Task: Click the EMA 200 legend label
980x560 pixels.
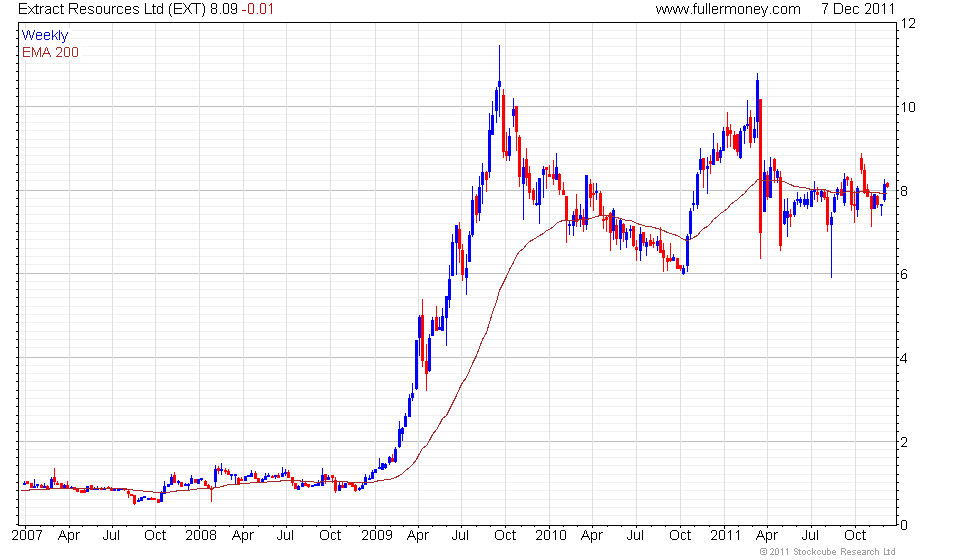Action: [x=51, y=52]
